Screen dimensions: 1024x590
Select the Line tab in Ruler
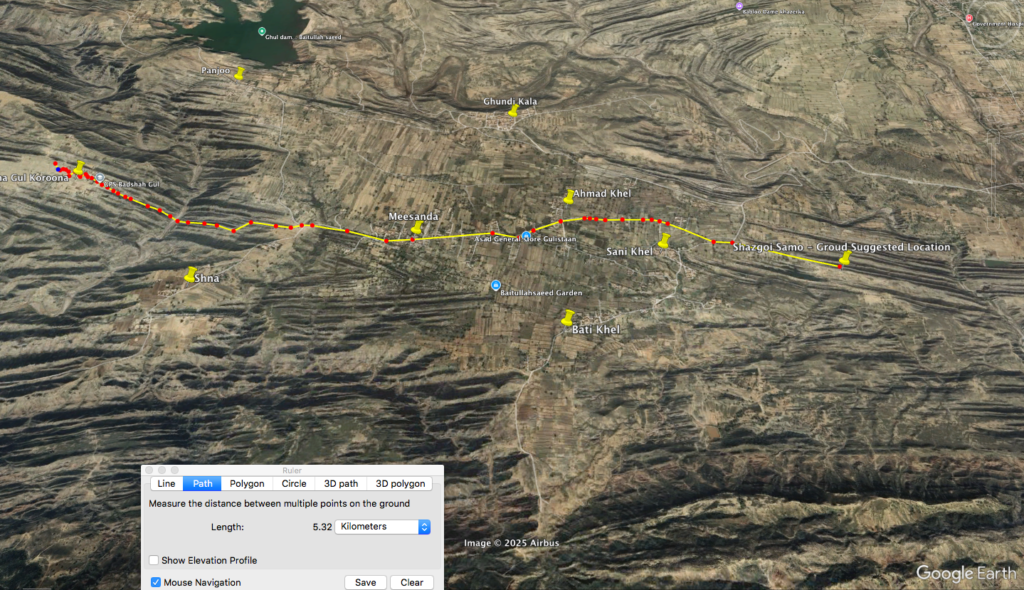[x=167, y=483]
